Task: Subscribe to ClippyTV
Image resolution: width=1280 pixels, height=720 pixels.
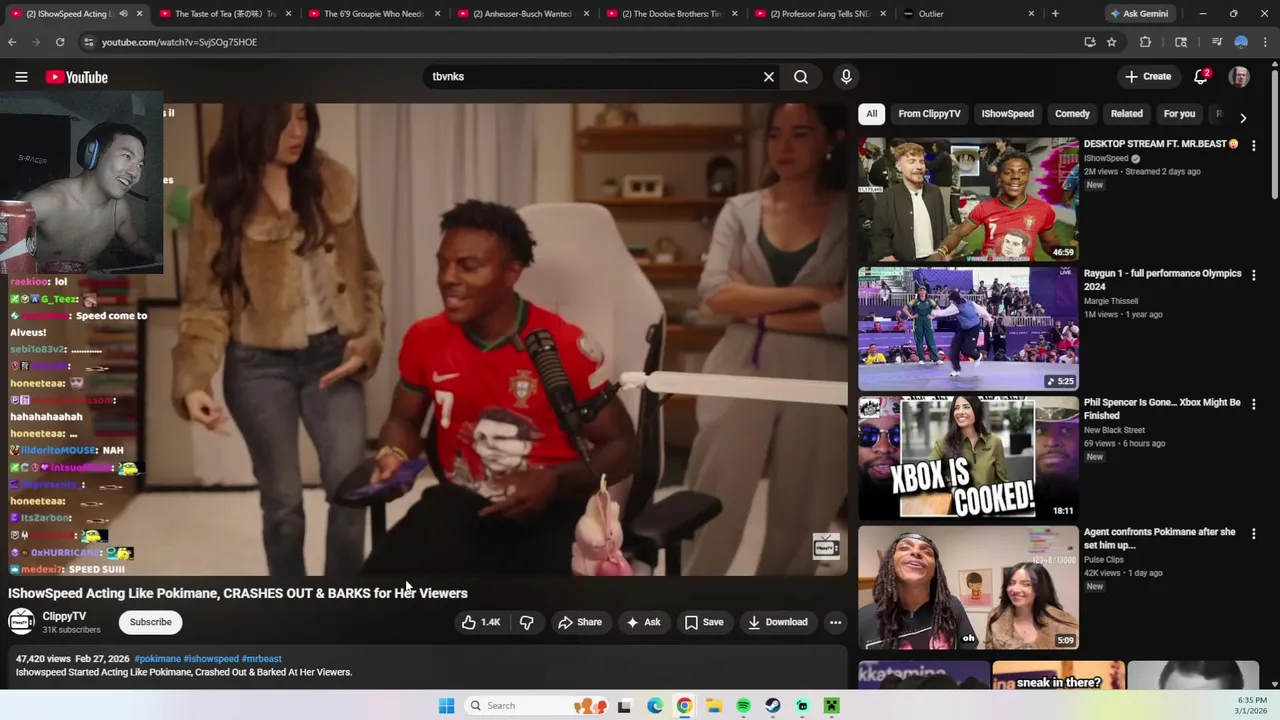Action: click(151, 622)
